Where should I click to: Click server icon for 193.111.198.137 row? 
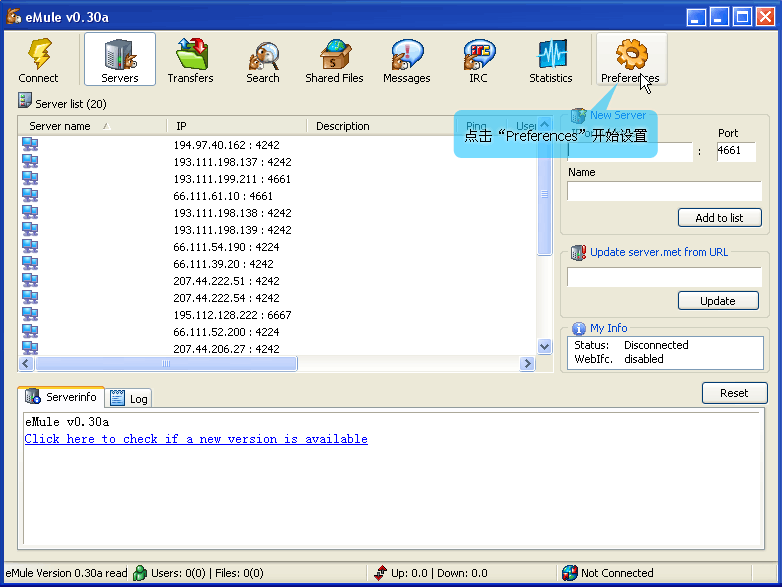(30, 161)
